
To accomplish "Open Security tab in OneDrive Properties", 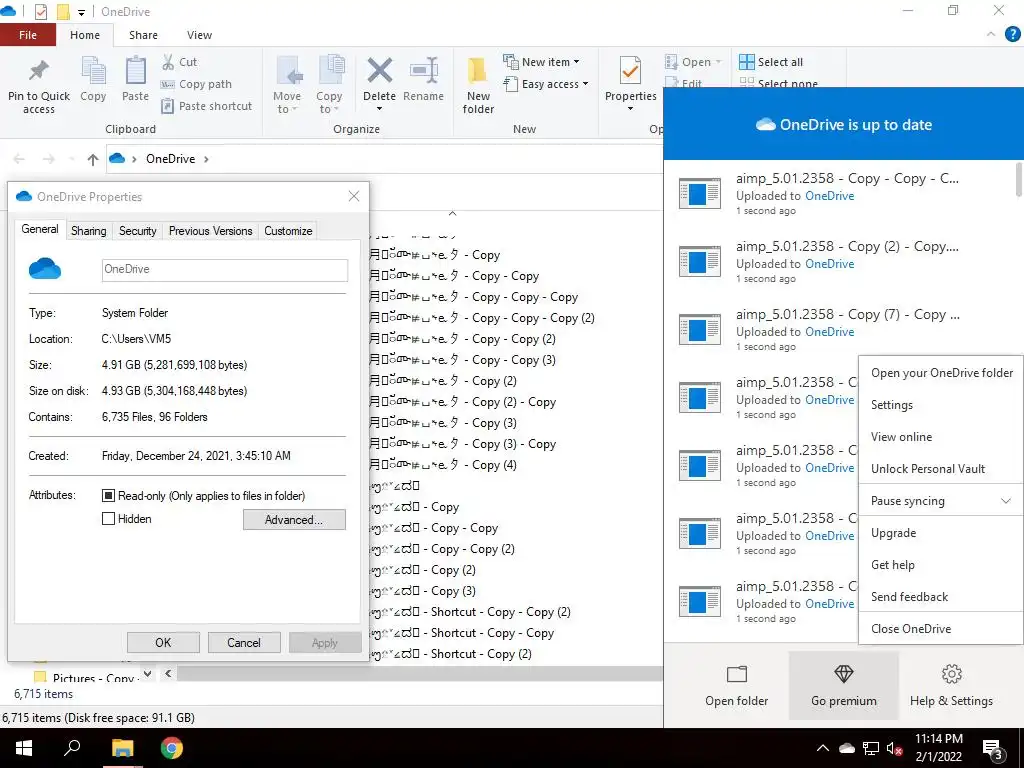I will coord(137,231).
